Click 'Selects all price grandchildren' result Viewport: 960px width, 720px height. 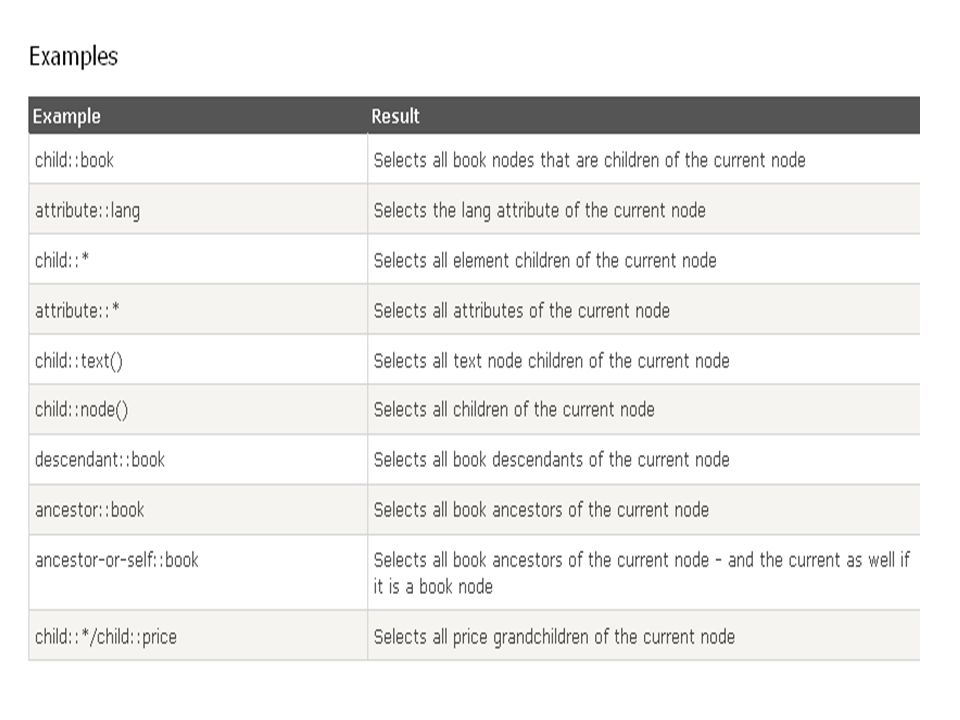click(554, 637)
